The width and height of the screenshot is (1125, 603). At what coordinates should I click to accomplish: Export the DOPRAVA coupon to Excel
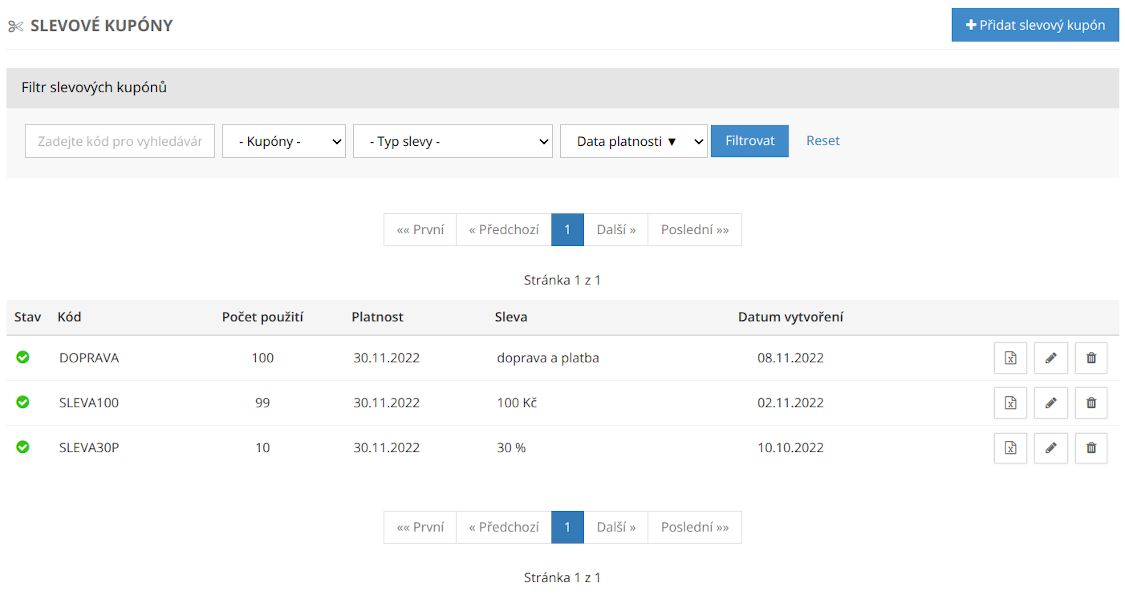[x=1010, y=358]
